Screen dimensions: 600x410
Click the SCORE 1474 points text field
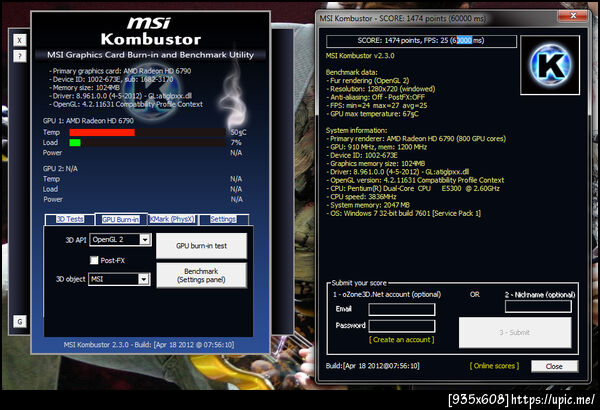coord(421,41)
